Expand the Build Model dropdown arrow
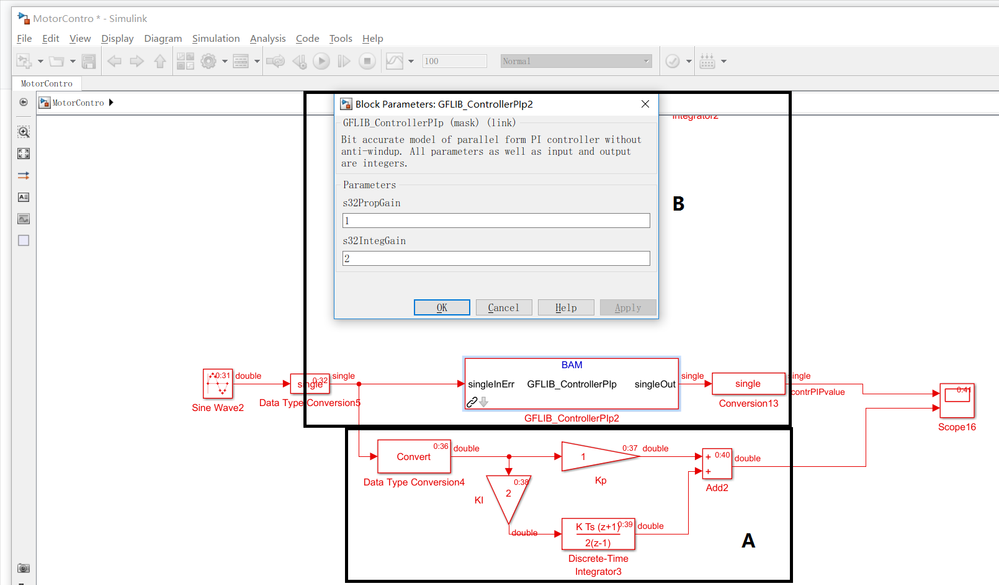999x585 pixels. point(724,61)
